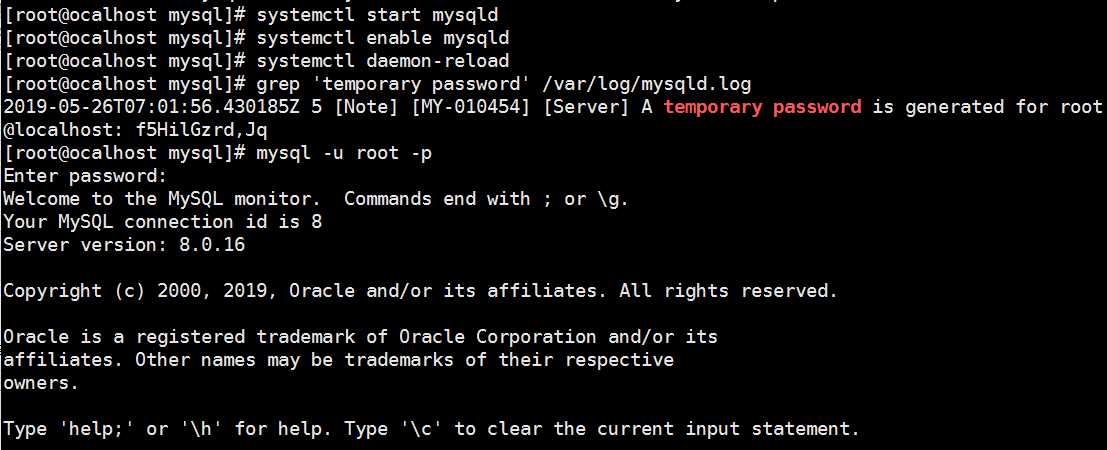Click the red 'temporary password' highlighted text

pos(762,107)
